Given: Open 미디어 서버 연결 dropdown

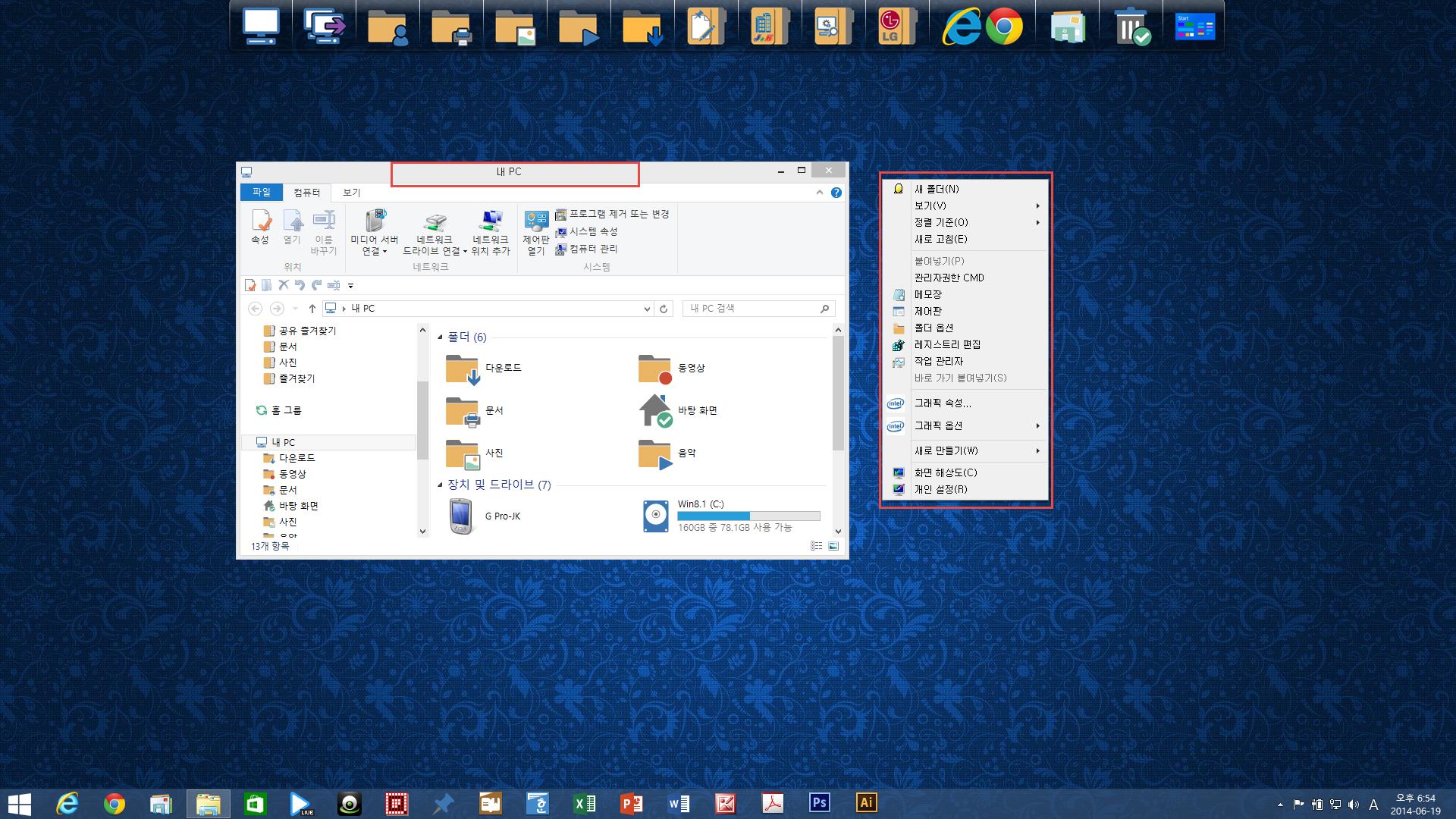Looking at the screenshot, I should 374,233.
